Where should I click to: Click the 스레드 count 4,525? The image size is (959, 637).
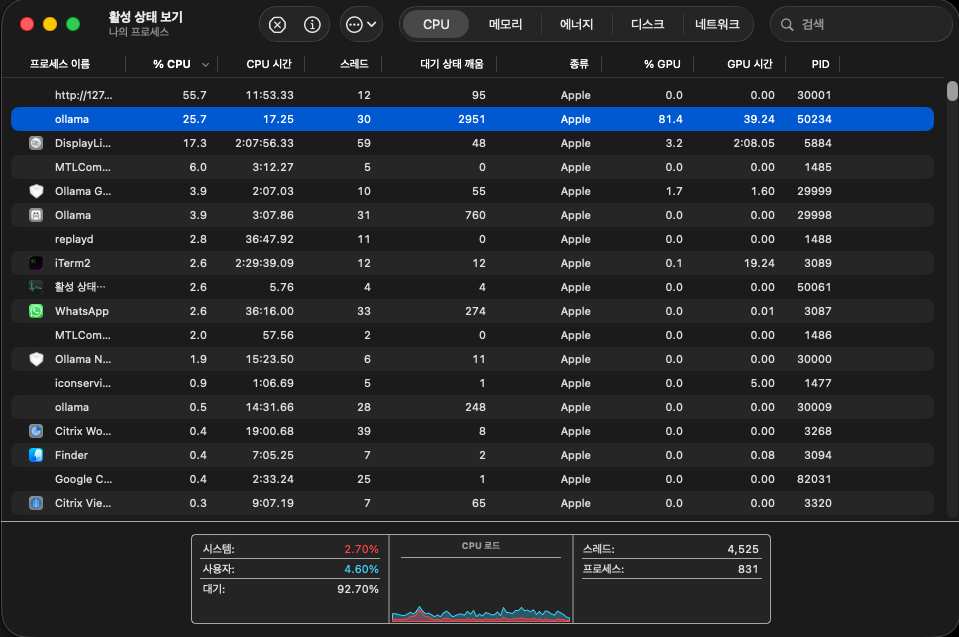pyautogui.click(x=742, y=549)
